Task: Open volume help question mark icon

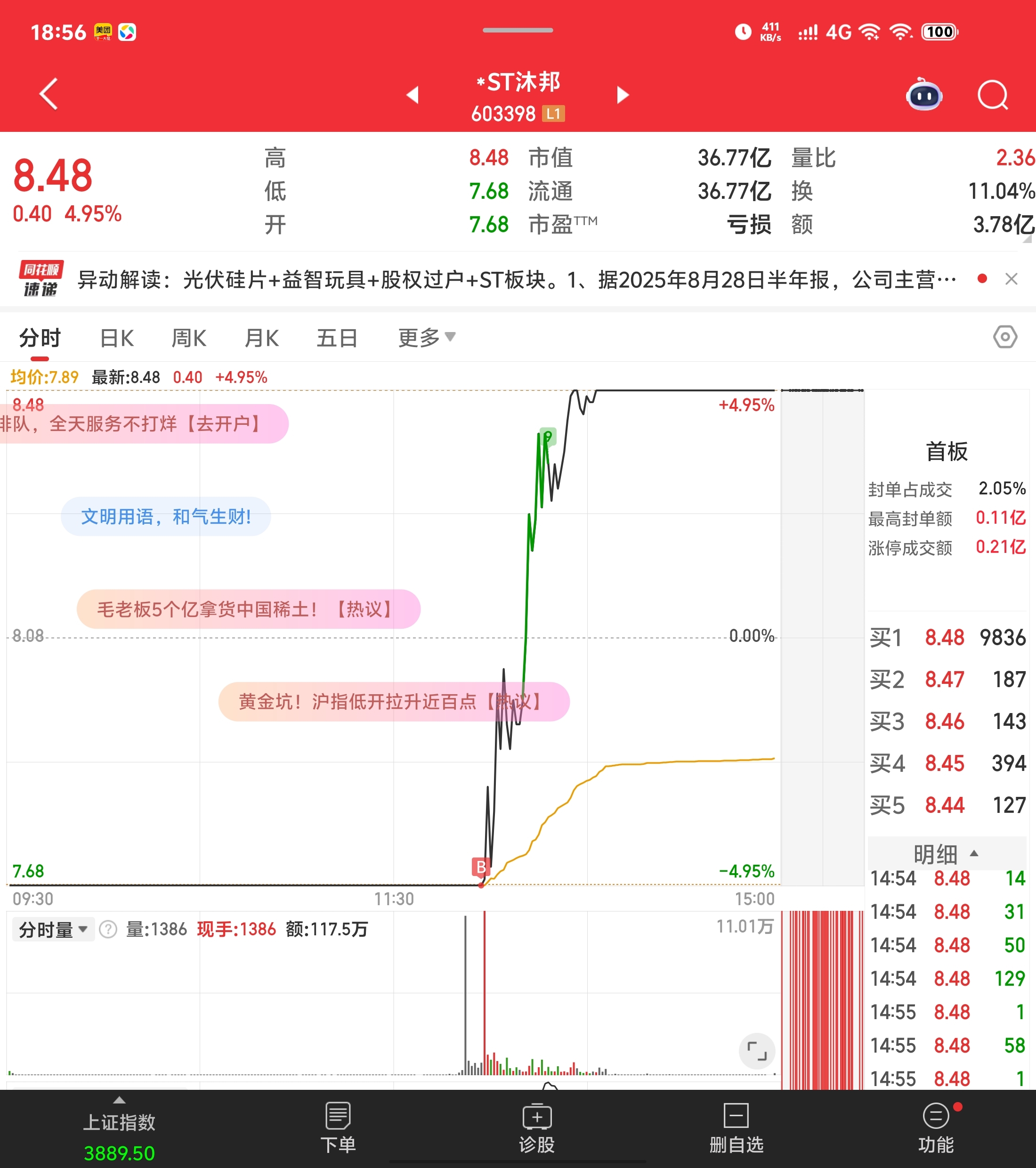Action: pyautogui.click(x=108, y=930)
